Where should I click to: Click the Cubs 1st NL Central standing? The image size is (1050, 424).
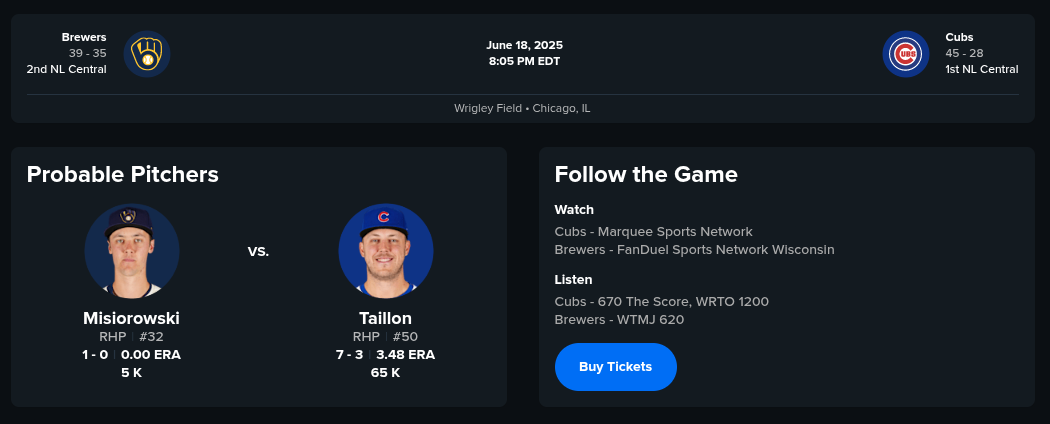981,69
